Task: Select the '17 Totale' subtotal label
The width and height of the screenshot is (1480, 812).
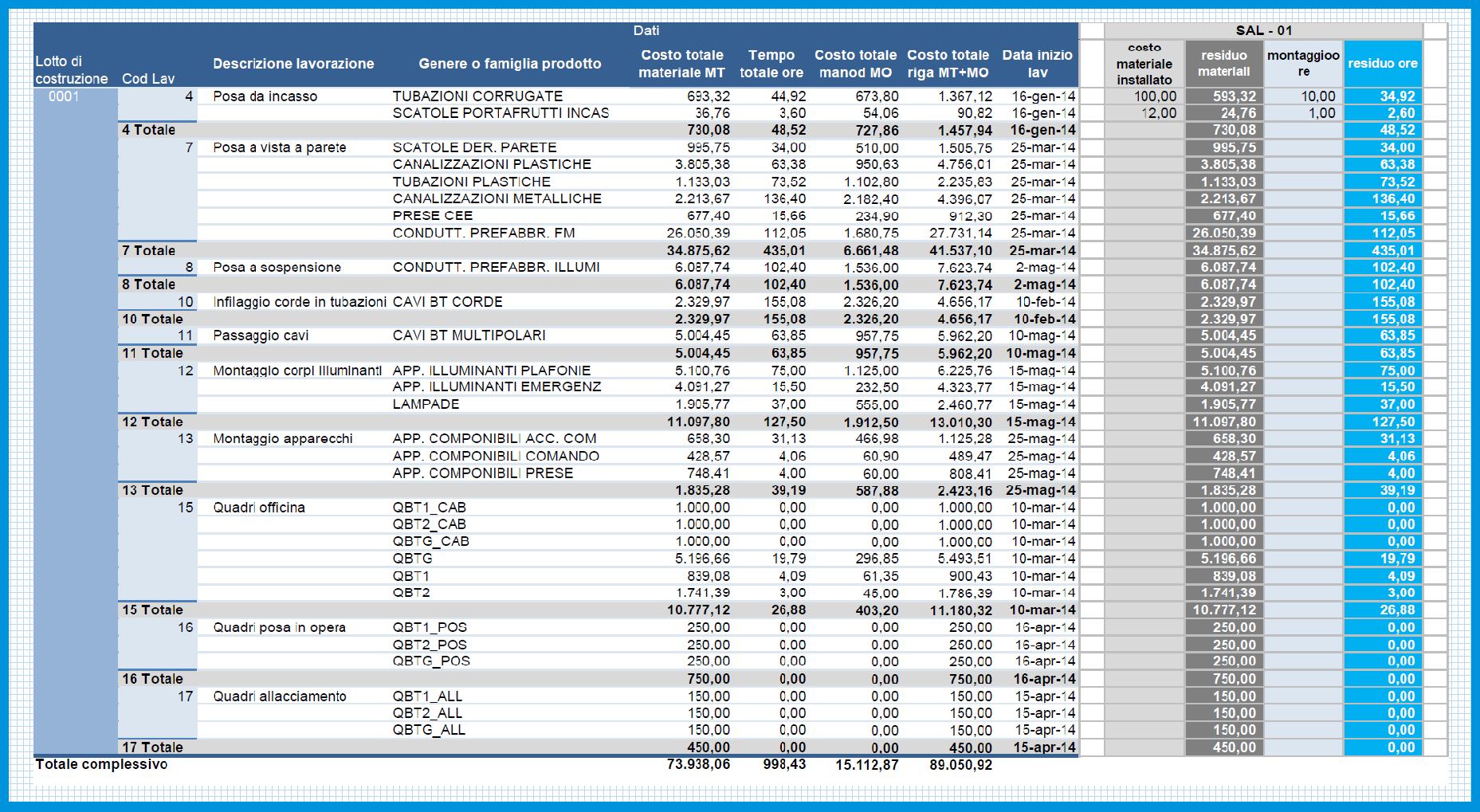Action: 152,747
